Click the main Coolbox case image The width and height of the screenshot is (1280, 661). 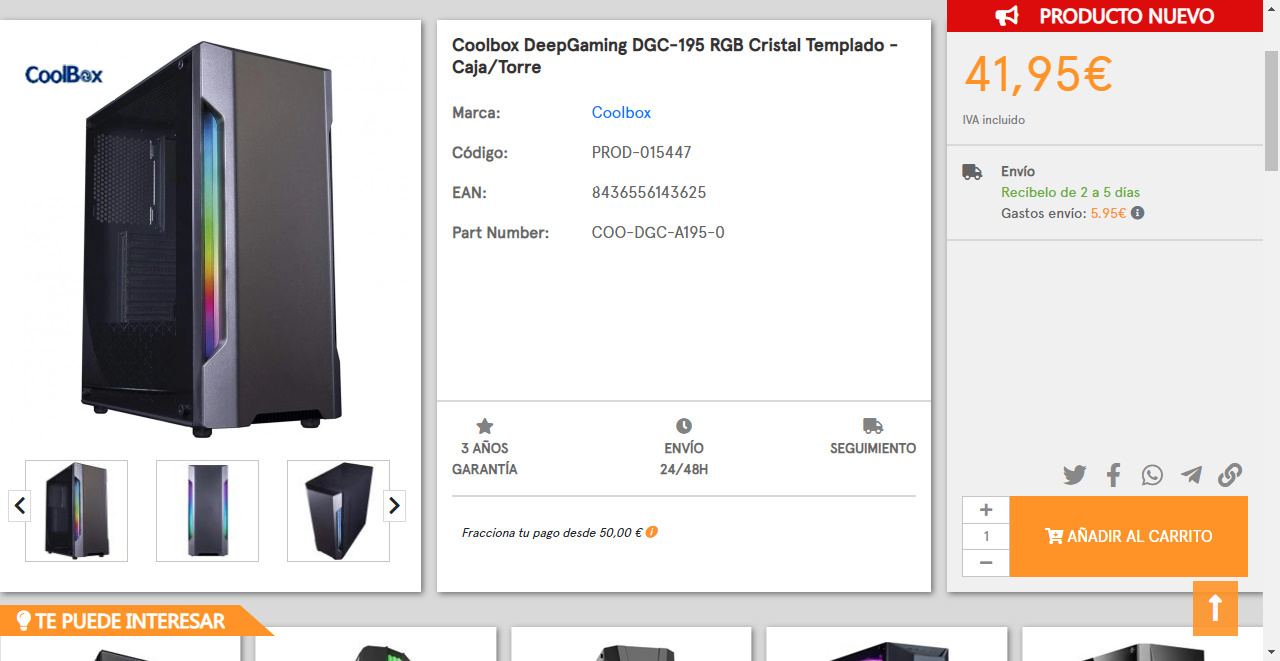point(210,238)
